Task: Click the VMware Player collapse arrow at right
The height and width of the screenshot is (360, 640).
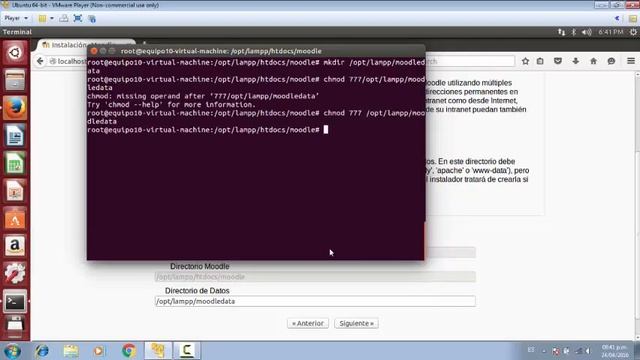Action: click(617, 18)
